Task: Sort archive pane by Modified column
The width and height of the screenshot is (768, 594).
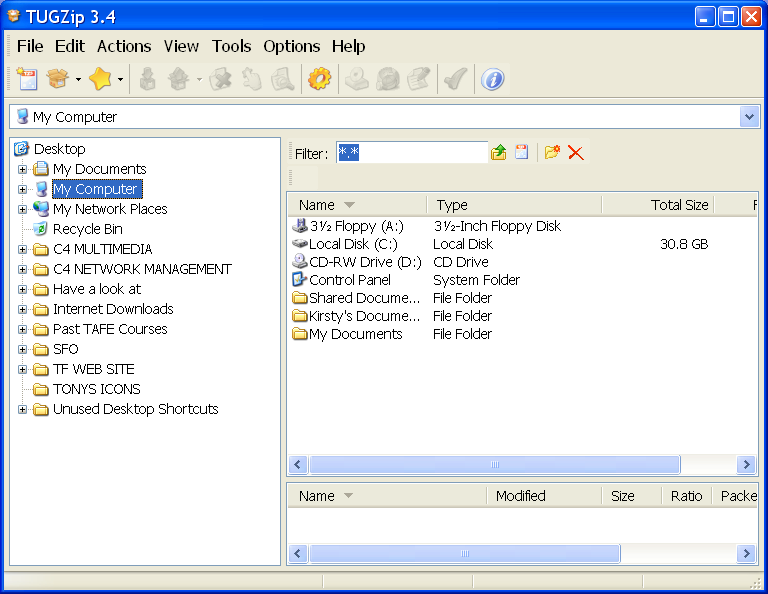Action: pos(544,496)
